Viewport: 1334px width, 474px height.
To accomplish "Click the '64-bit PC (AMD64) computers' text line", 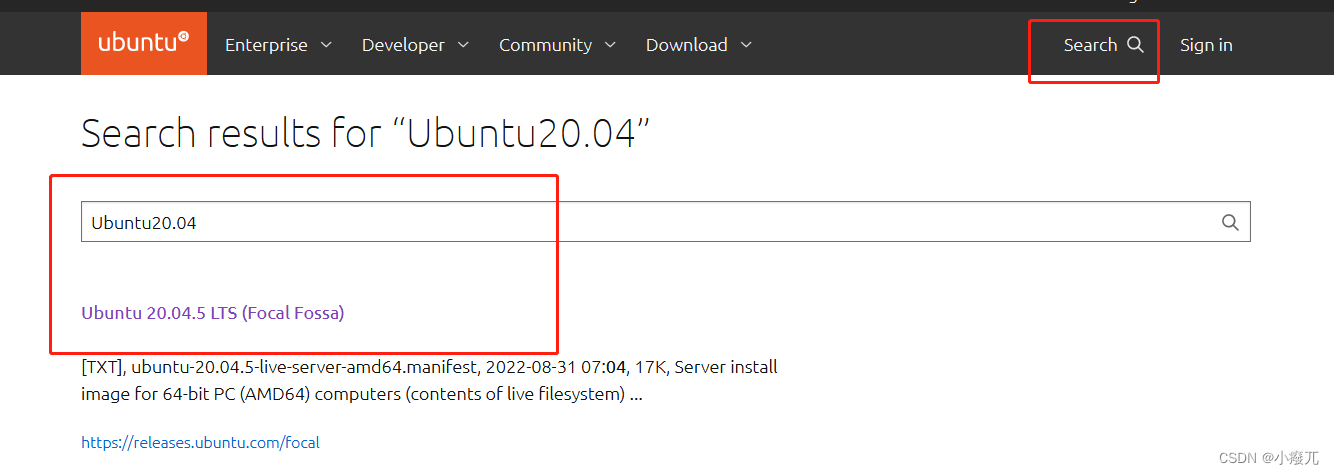I will (361, 394).
